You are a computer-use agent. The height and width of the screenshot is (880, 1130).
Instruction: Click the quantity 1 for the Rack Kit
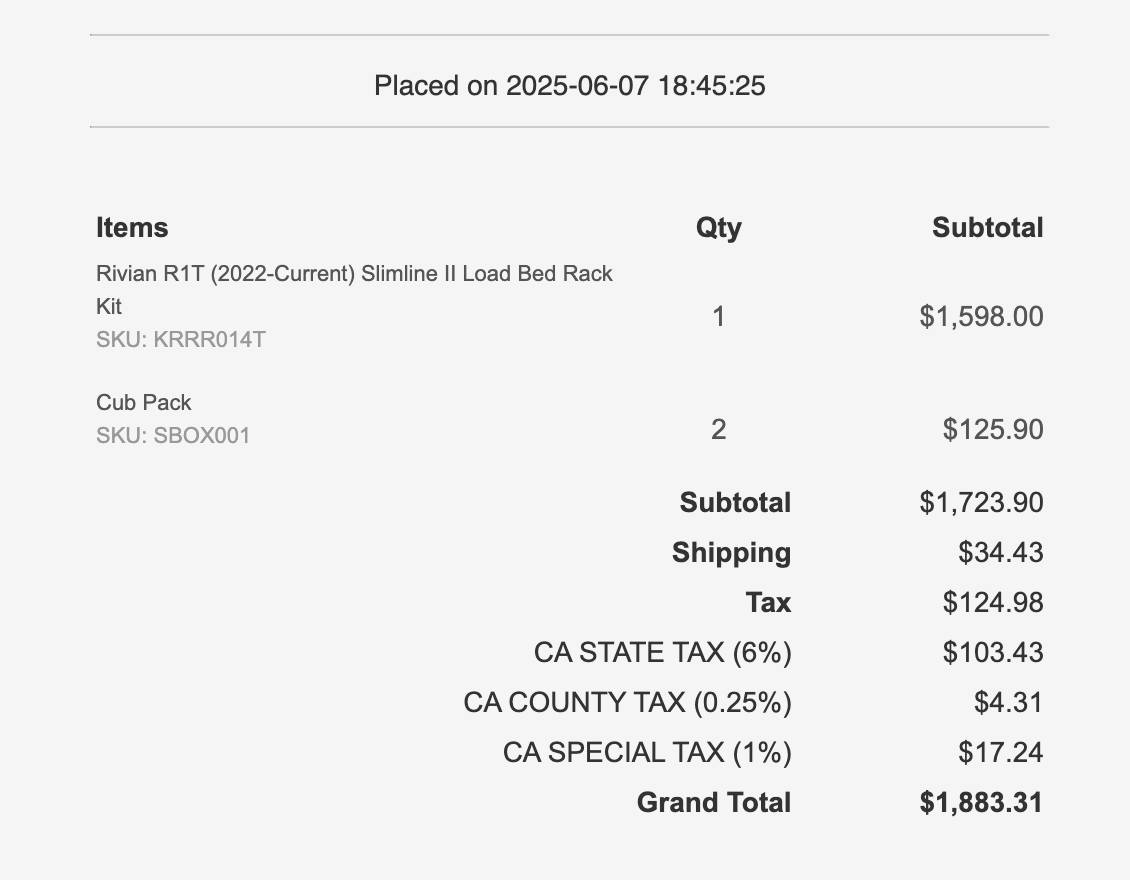[x=719, y=316]
